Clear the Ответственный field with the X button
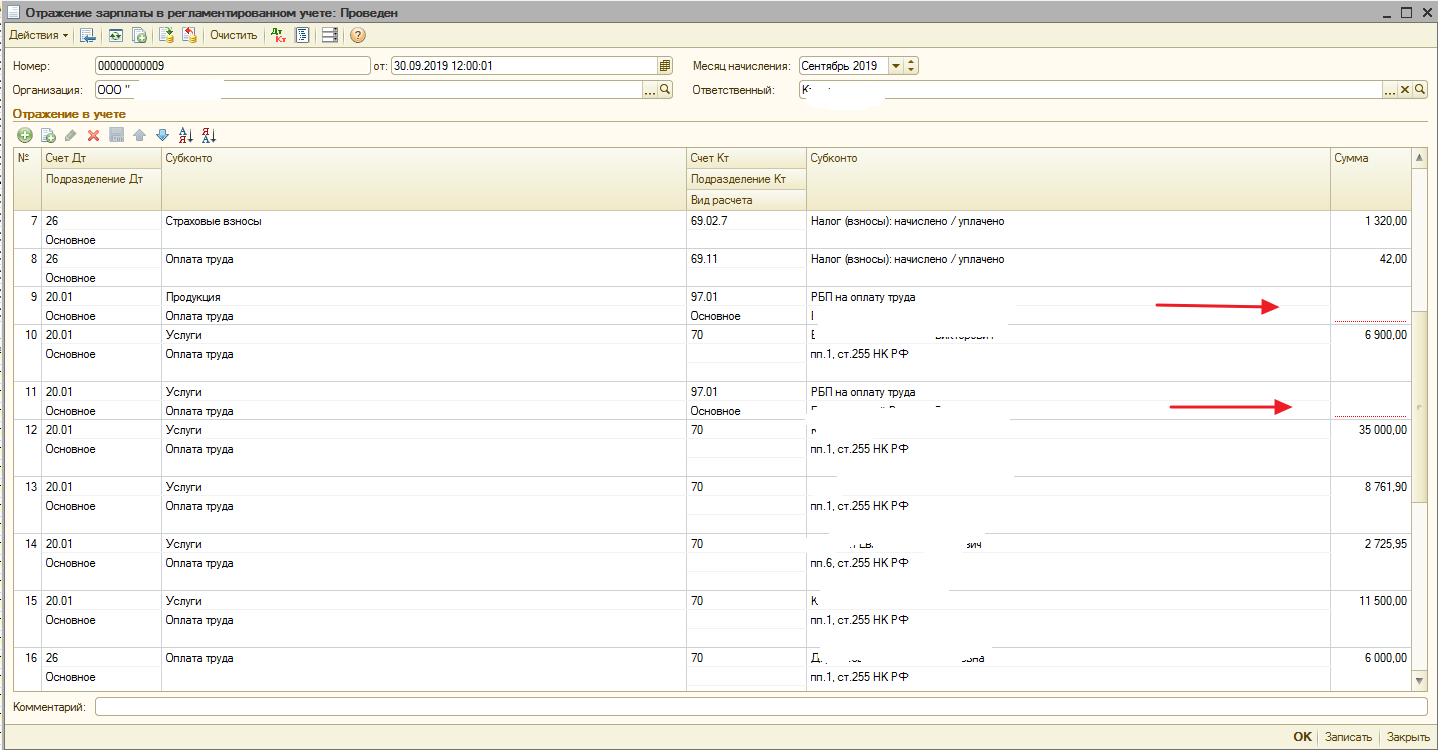Screen dimensions: 1438x750 pos(1404,90)
